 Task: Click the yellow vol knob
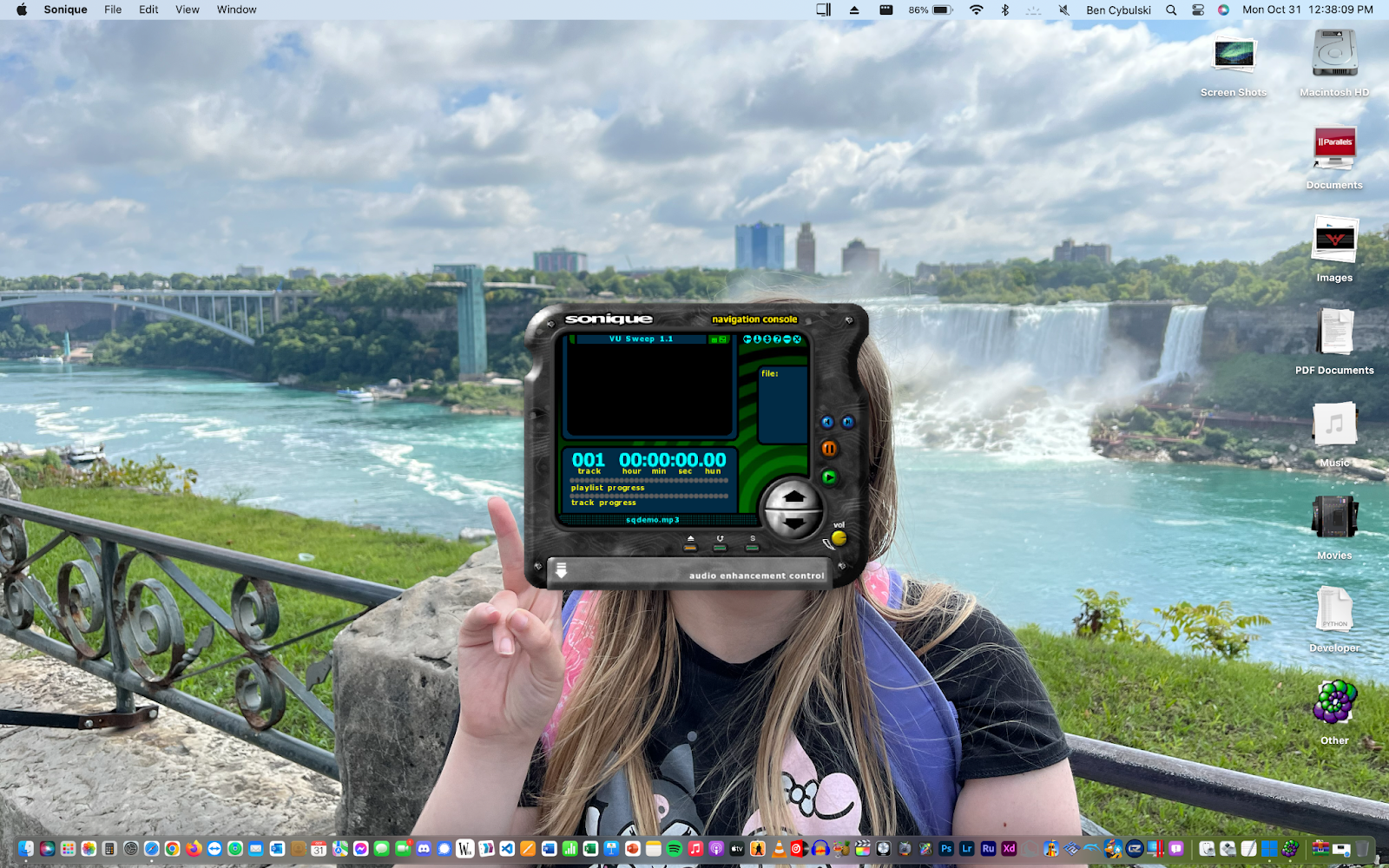pos(839,538)
